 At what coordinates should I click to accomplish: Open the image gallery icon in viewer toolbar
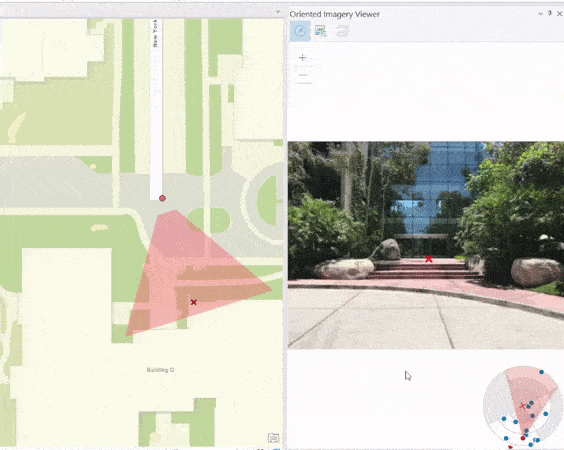click(x=320, y=31)
